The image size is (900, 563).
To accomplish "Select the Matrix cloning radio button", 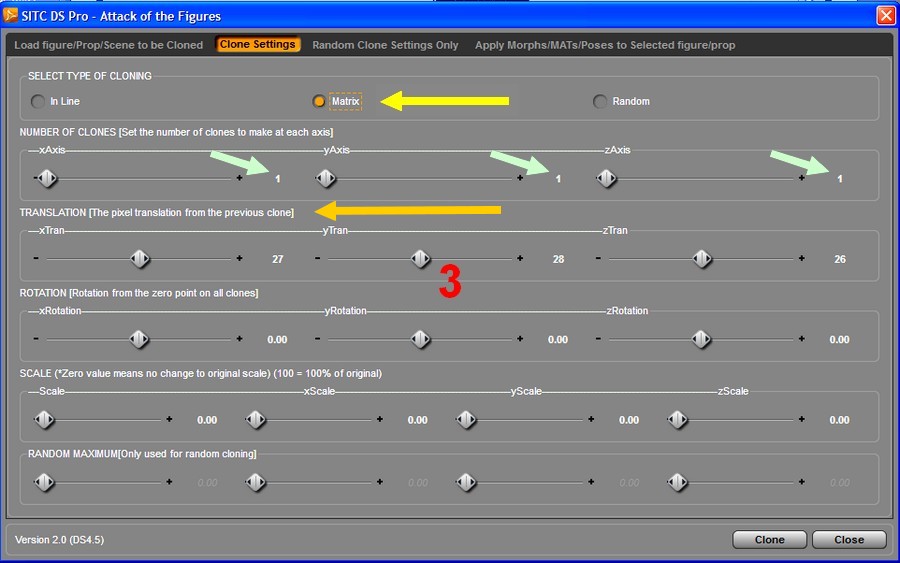I will coord(319,102).
